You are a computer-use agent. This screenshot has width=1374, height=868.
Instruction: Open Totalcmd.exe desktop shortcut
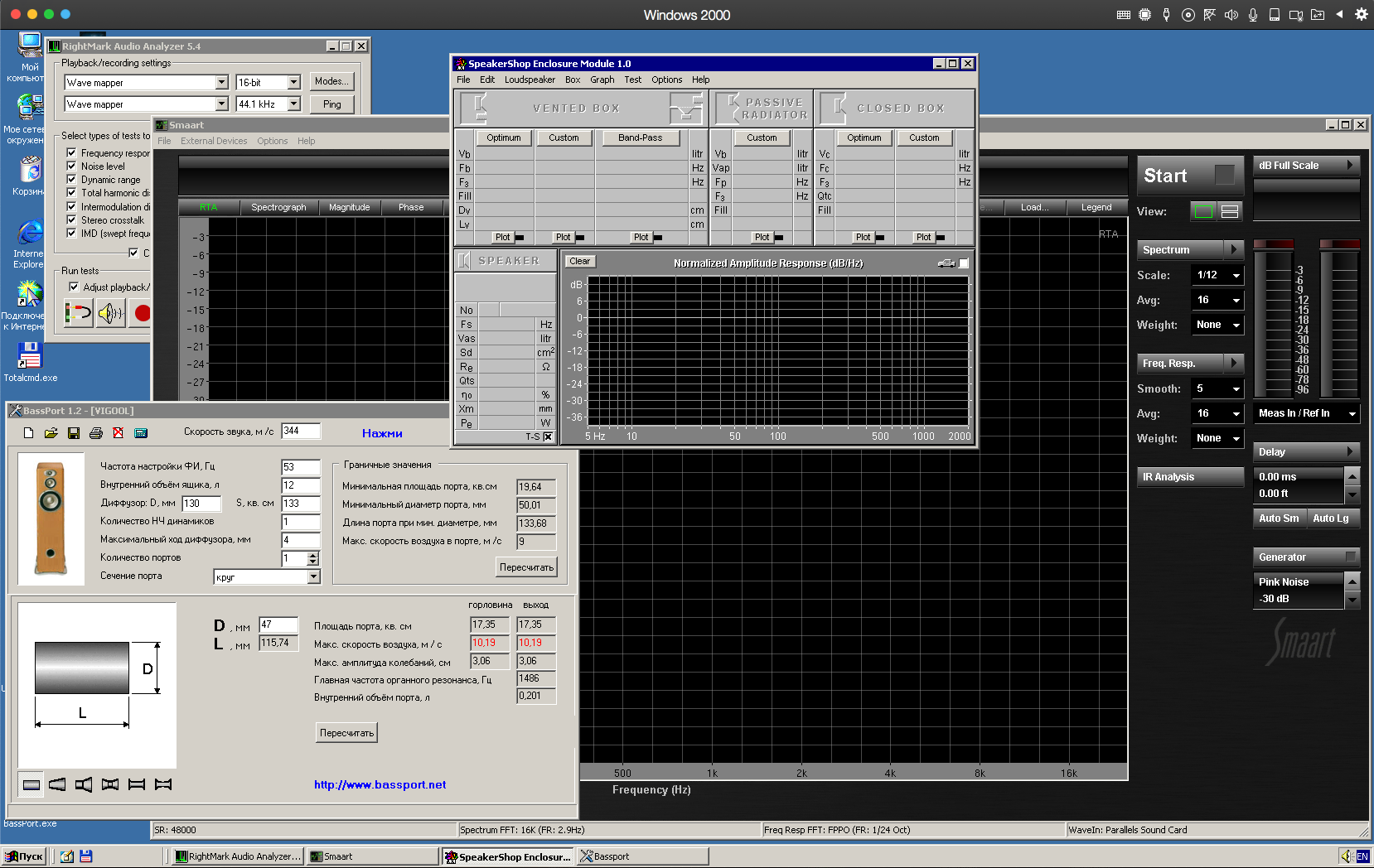pyautogui.click(x=30, y=356)
